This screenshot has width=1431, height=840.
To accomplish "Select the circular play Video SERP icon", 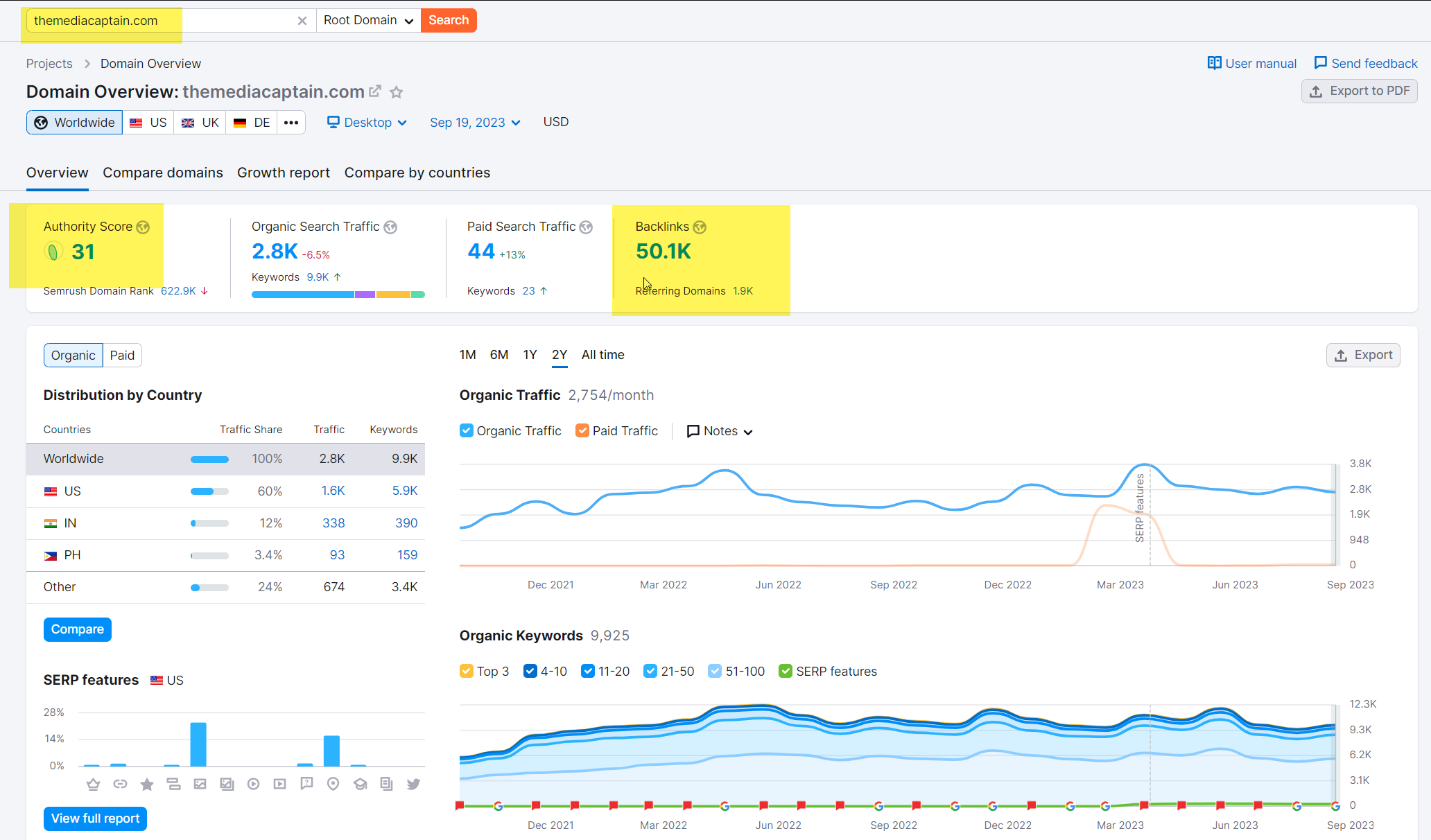I will (254, 784).
